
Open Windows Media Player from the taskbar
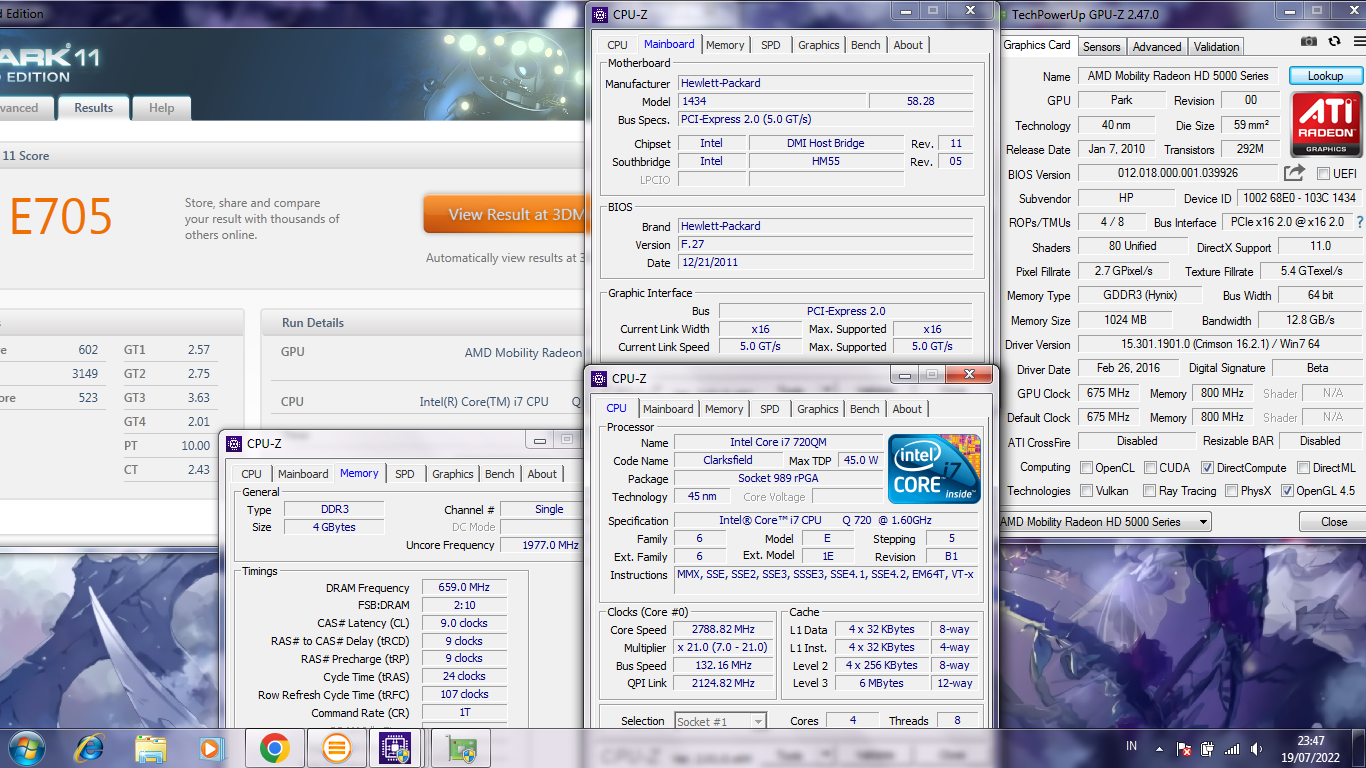(210, 748)
